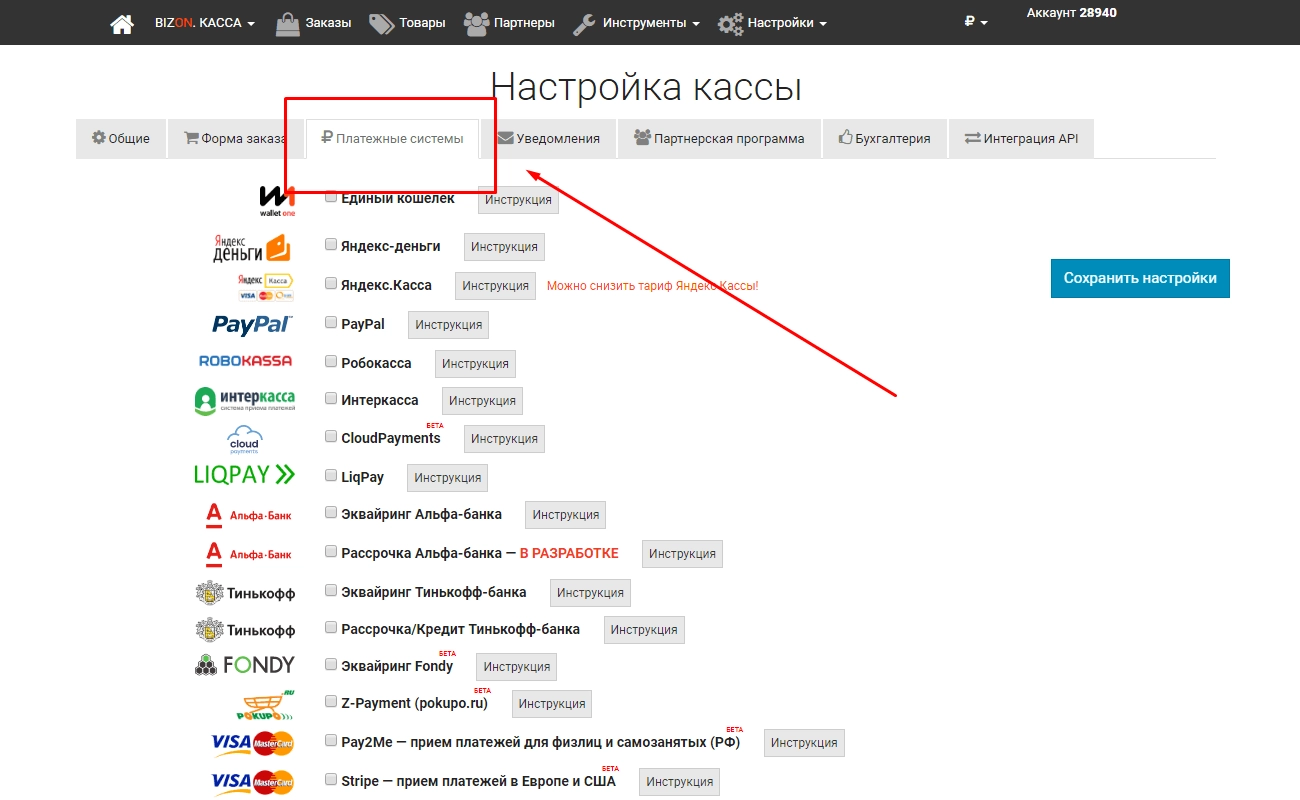The width and height of the screenshot is (1300, 800).
Task: Click the PayPal logo
Action: (252, 324)
